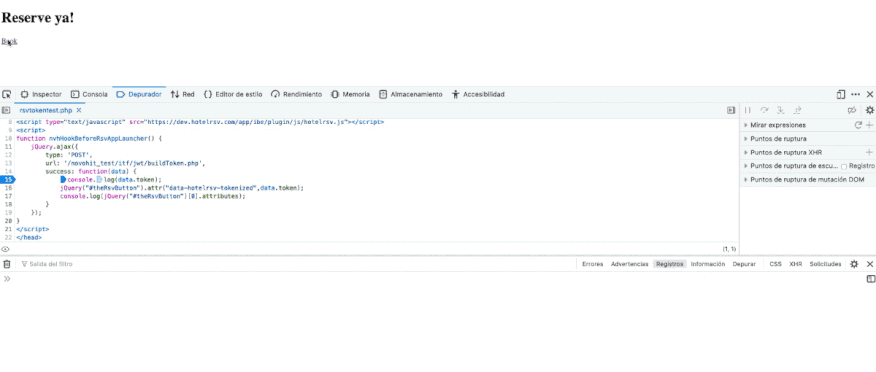876x372 pixels.
Task: Toggle the sources sidebar pane icon
Action: 6,111
